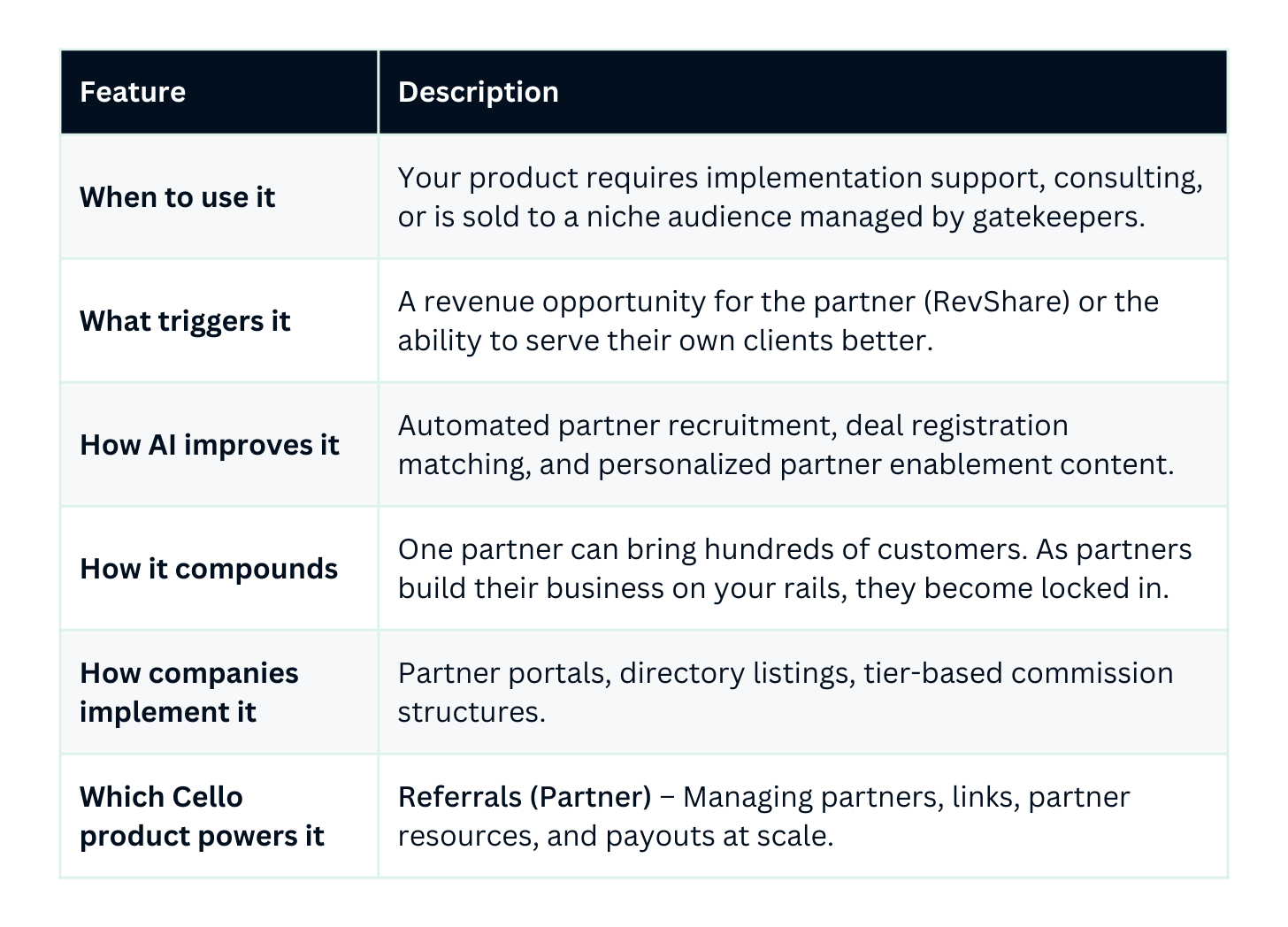Select the automated partner recruitment description
Image resolution: width=1288 pixels, height=927 pixels.
coord(732,425)
